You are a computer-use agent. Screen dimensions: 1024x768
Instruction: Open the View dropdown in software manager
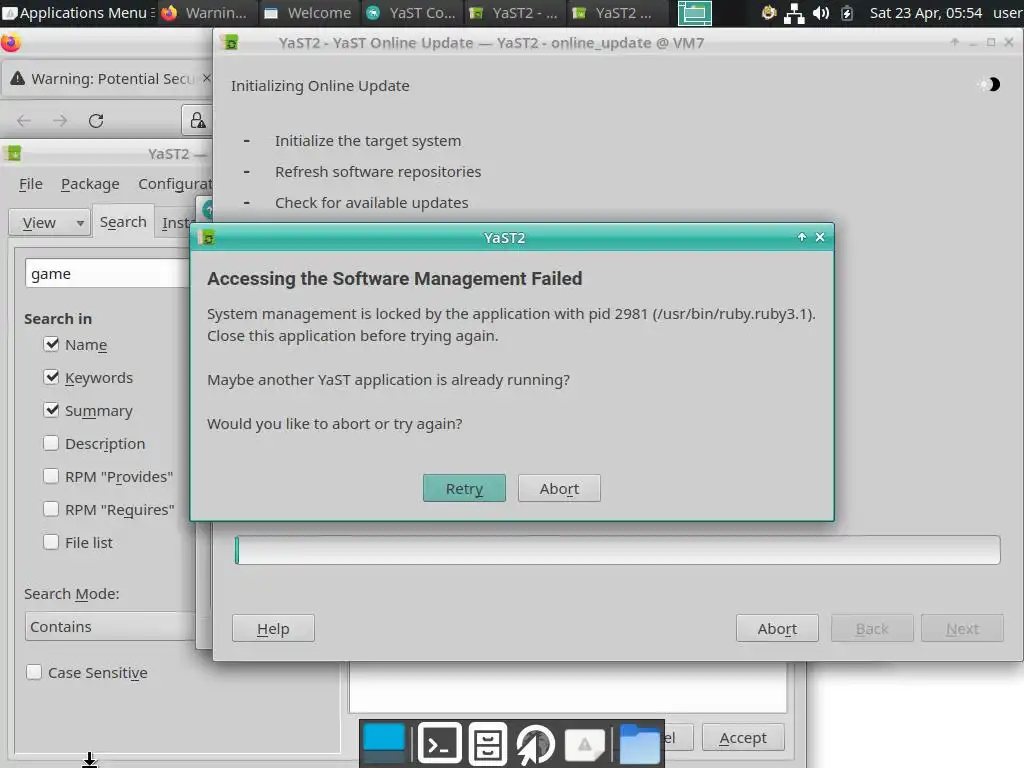(x=49, y=223)
